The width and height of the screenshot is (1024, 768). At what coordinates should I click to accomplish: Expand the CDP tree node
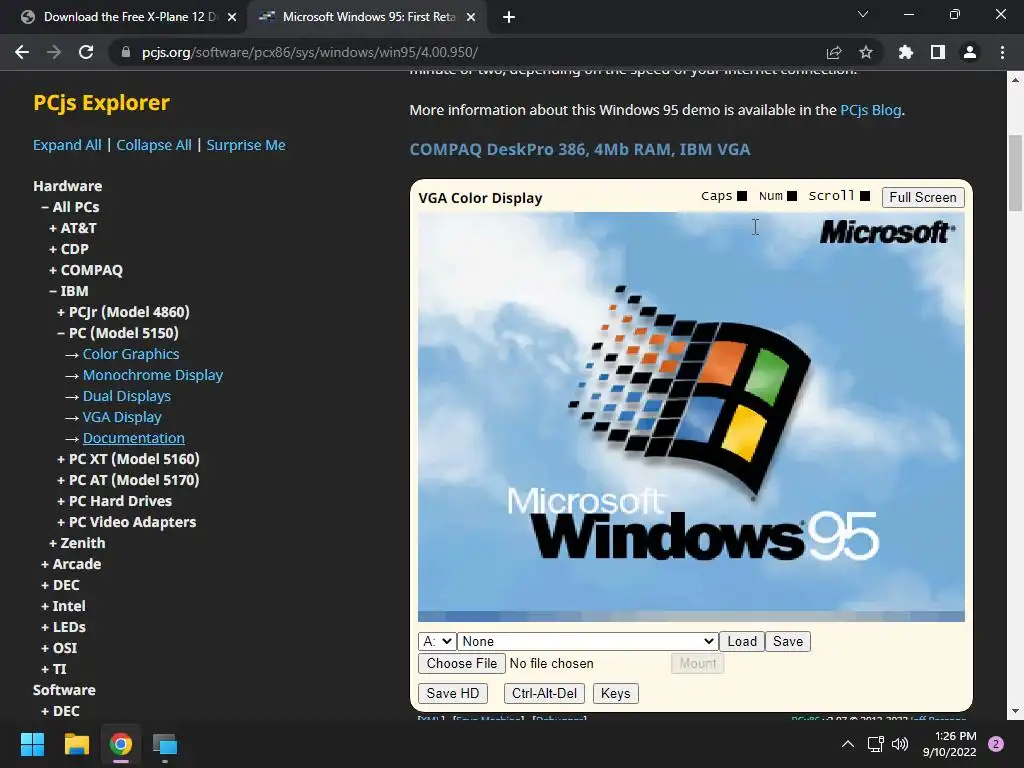click(x=69, y=249)
